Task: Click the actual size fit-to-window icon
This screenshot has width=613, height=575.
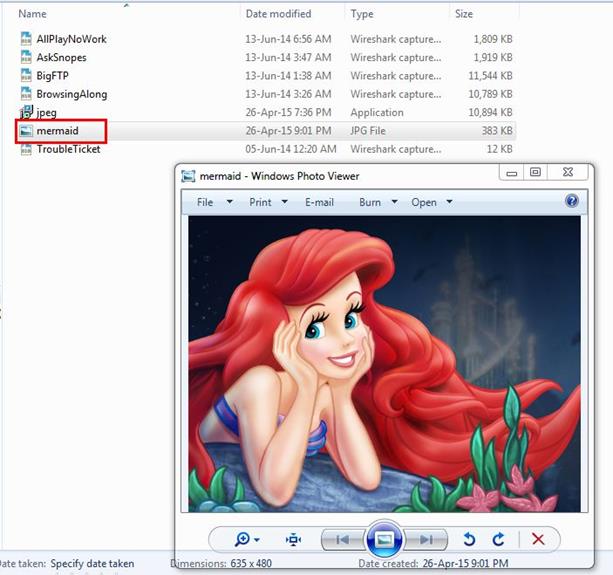Action: click(293, 539)
